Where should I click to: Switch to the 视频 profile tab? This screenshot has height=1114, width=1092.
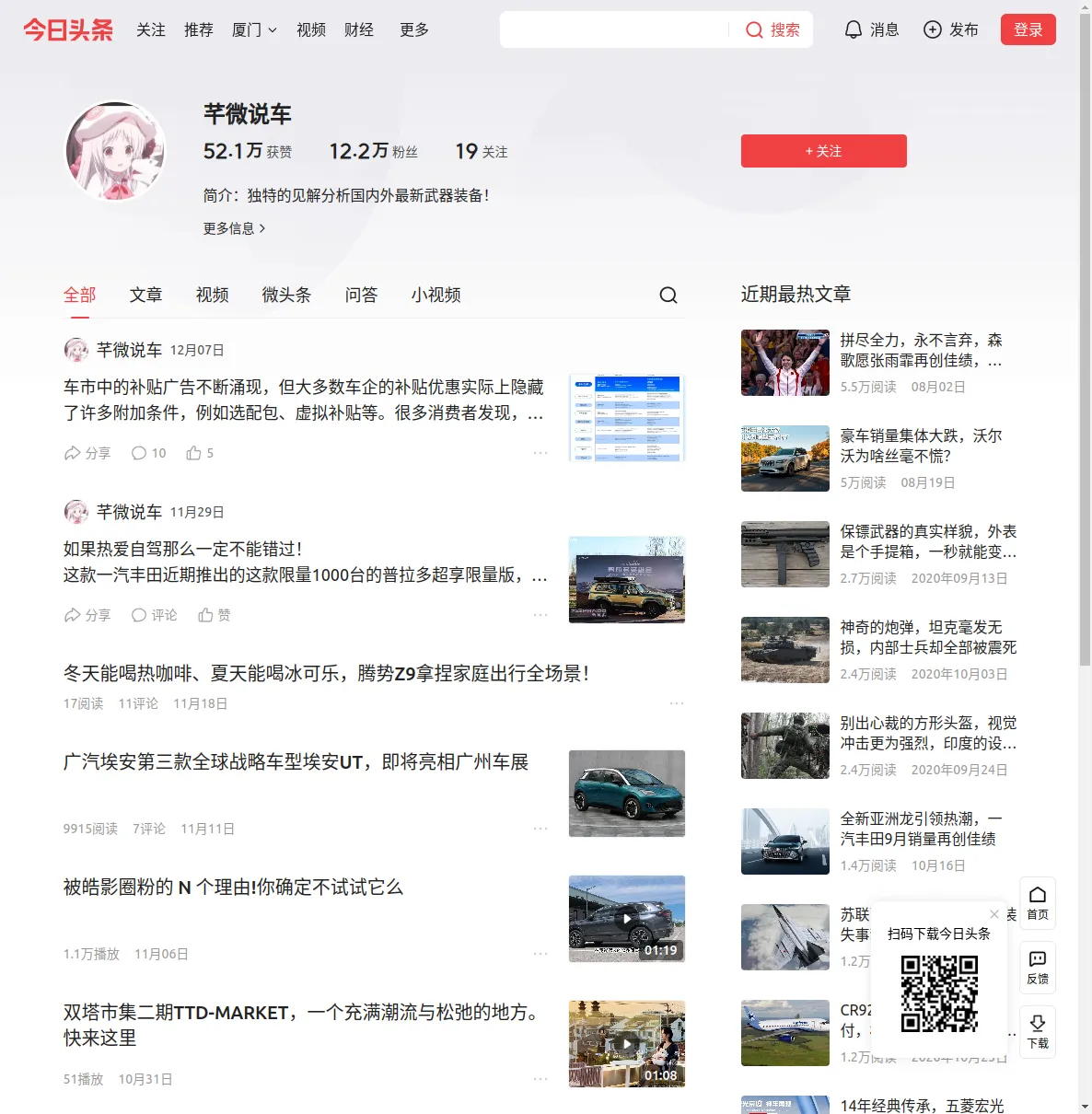click(x=213, y=295)
